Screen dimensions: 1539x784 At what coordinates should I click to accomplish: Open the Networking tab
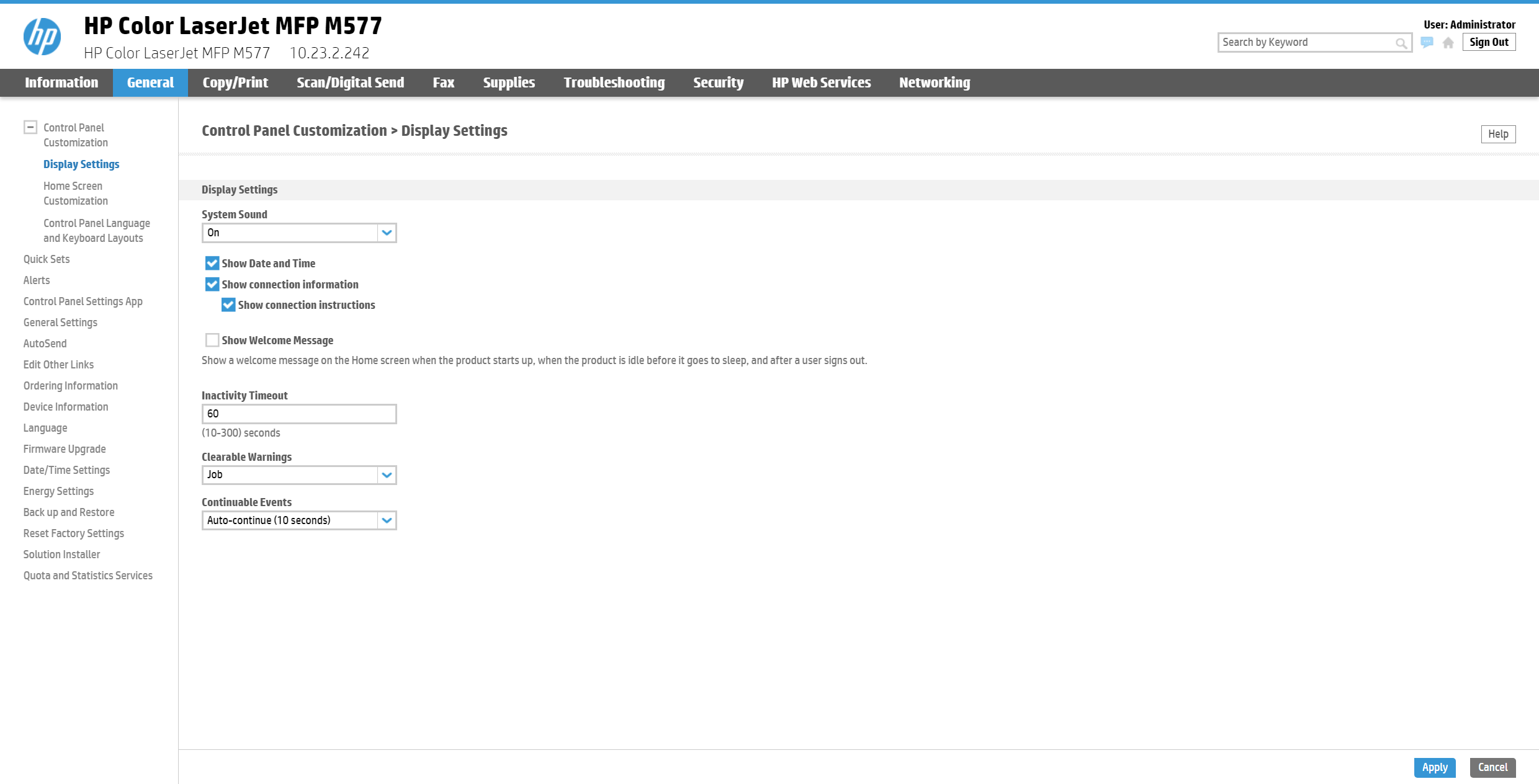pyautogui.click(x=934, y=82)
